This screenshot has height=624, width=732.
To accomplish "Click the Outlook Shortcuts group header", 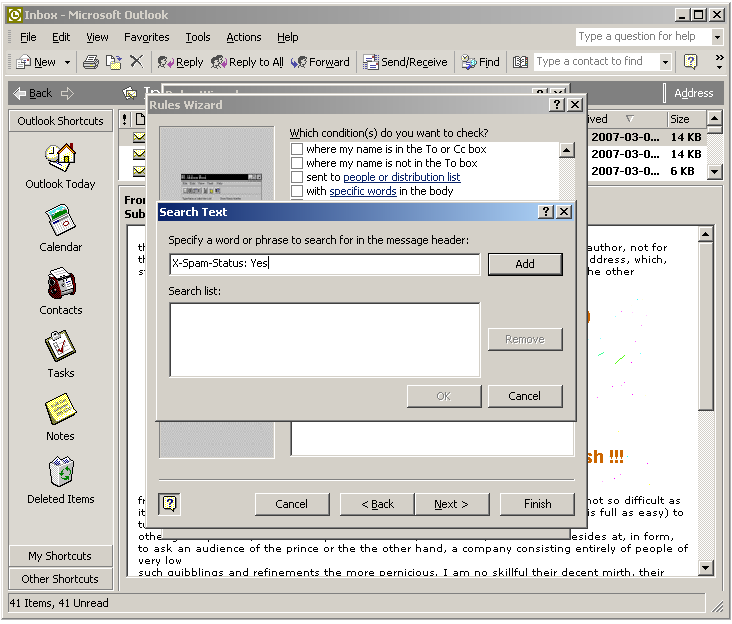I will pyautogui.click(x=61, y=121).
